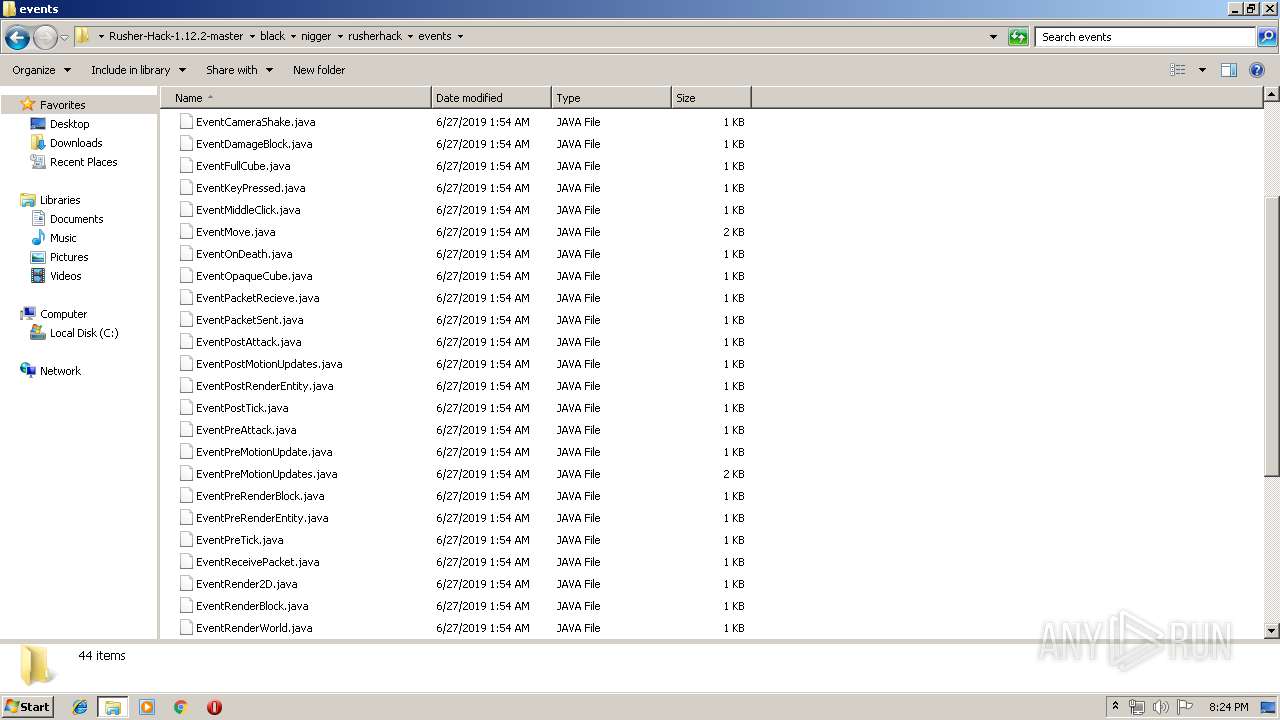The width and height of the screenshot is (1280, 720).
Task: Sort by the Type column header
Action: pos(611,98)
